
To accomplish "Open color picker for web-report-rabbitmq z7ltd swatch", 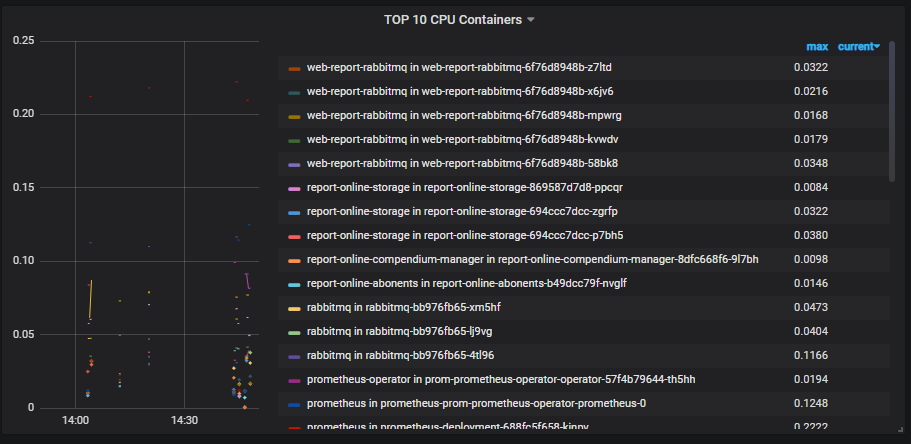I will coord(294,69).
